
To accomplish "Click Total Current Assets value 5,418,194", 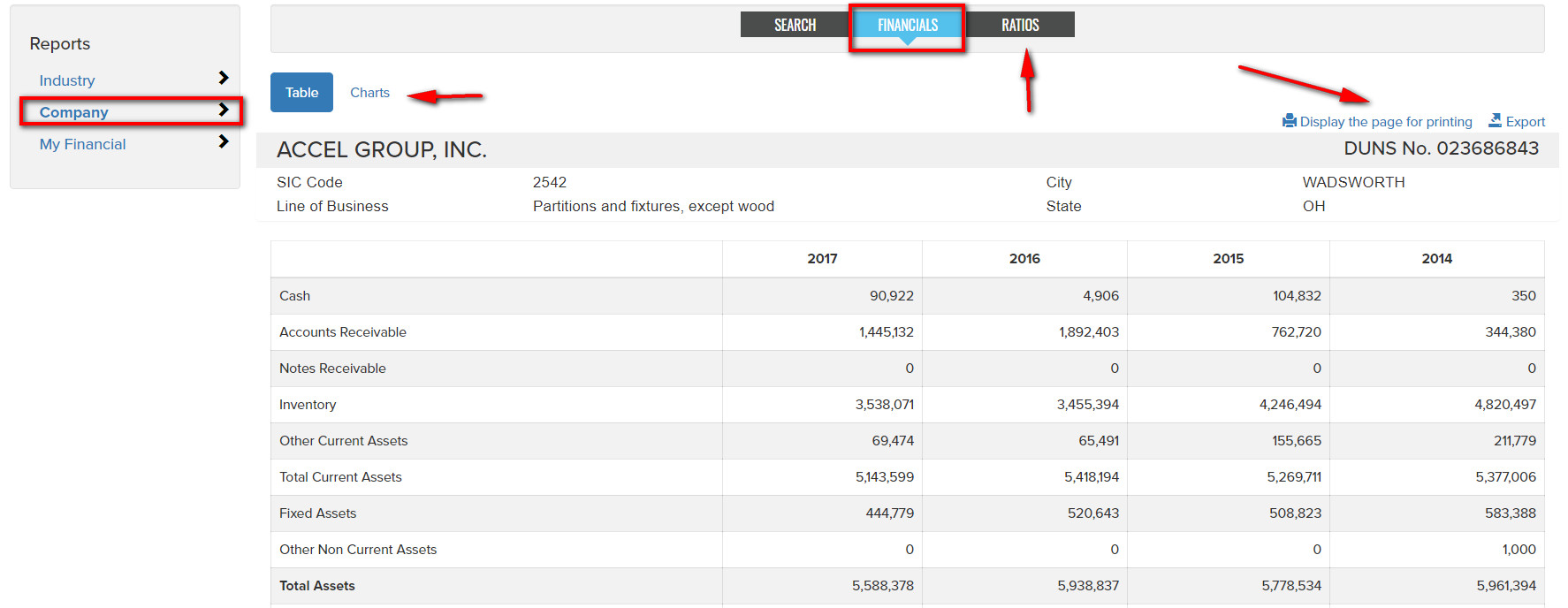I will 1092,477.
